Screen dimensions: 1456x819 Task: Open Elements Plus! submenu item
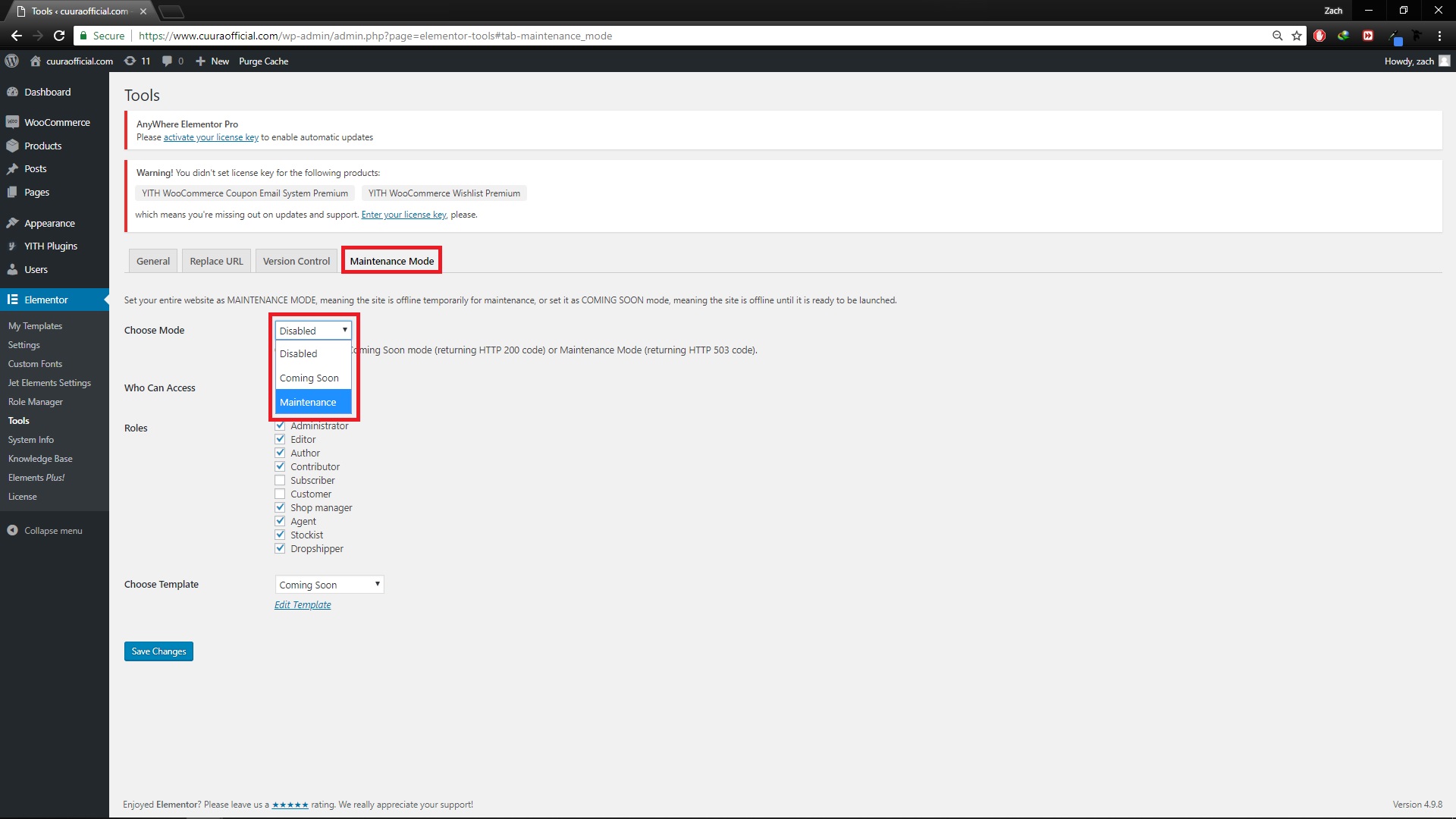(x=36, y=478)
